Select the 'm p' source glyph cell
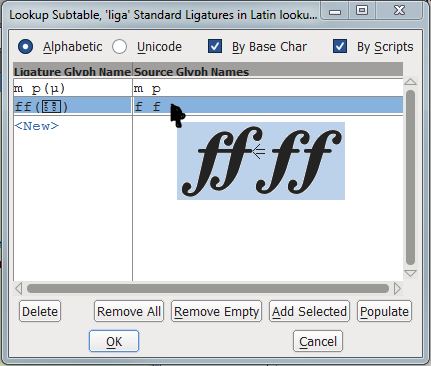The height and width of the screenshot is (366, 431). tap(268, 88)
